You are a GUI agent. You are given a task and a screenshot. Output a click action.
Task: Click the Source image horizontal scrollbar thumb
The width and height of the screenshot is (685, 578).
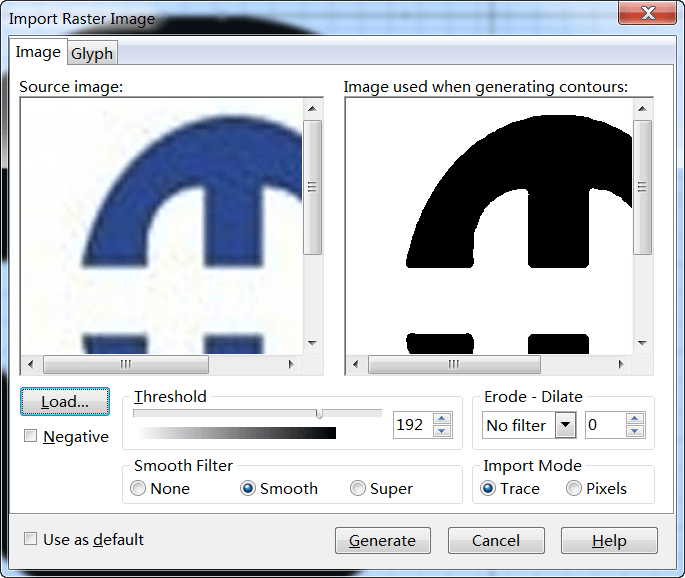click(126, 364)
